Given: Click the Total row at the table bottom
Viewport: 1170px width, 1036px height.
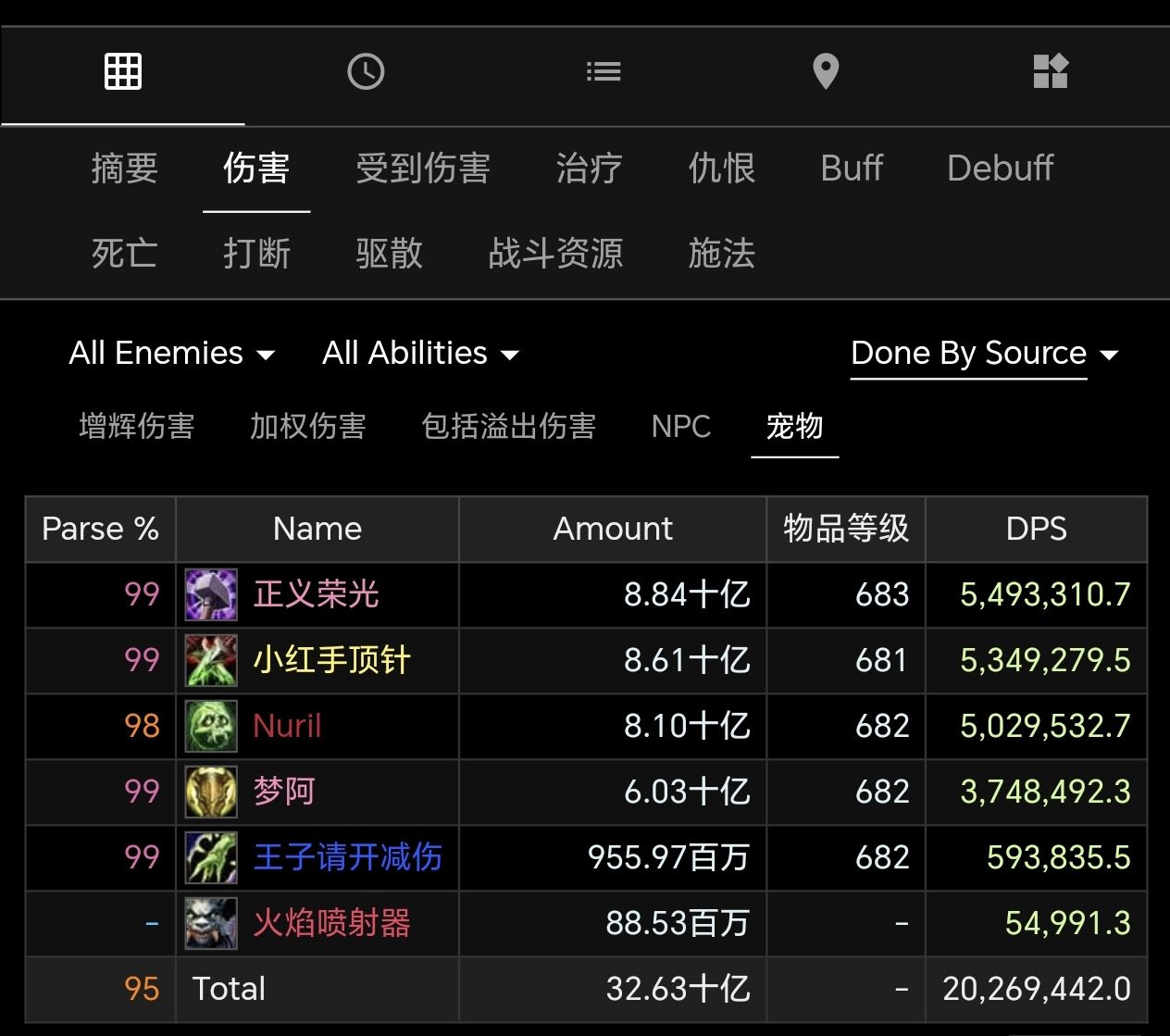Looking at the screenshot, I should coord(228,989).
